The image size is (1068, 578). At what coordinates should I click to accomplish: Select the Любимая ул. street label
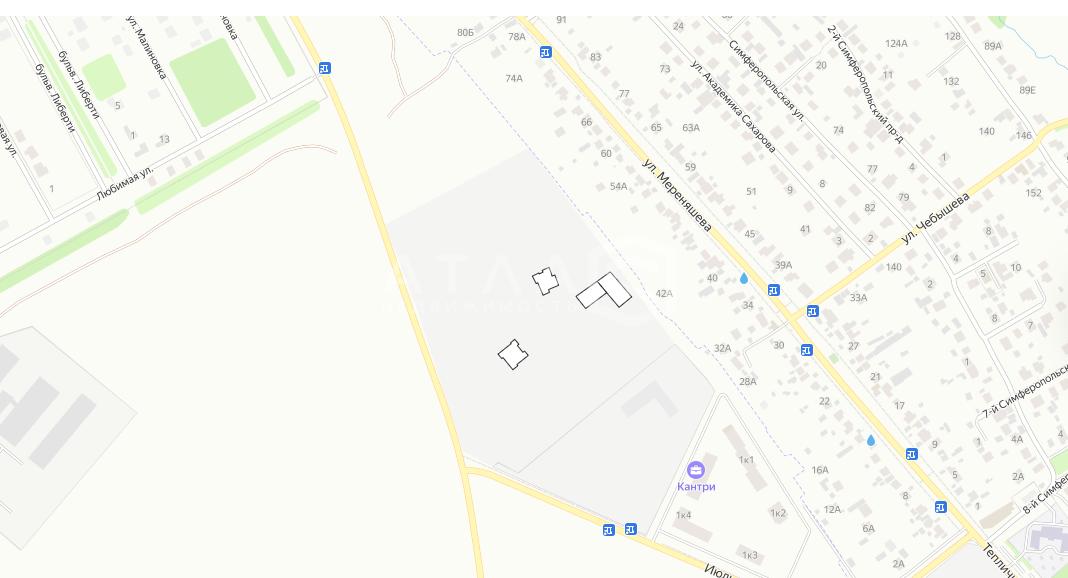tap(125, 182)
